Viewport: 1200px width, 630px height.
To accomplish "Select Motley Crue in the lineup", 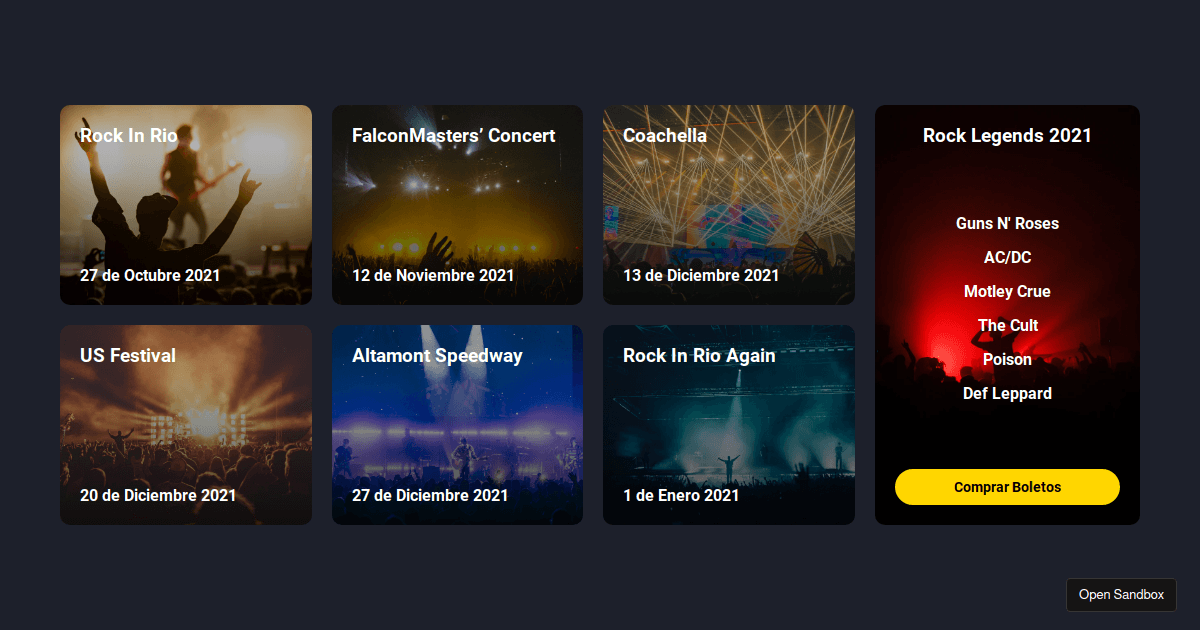I will pos(1007,292).
